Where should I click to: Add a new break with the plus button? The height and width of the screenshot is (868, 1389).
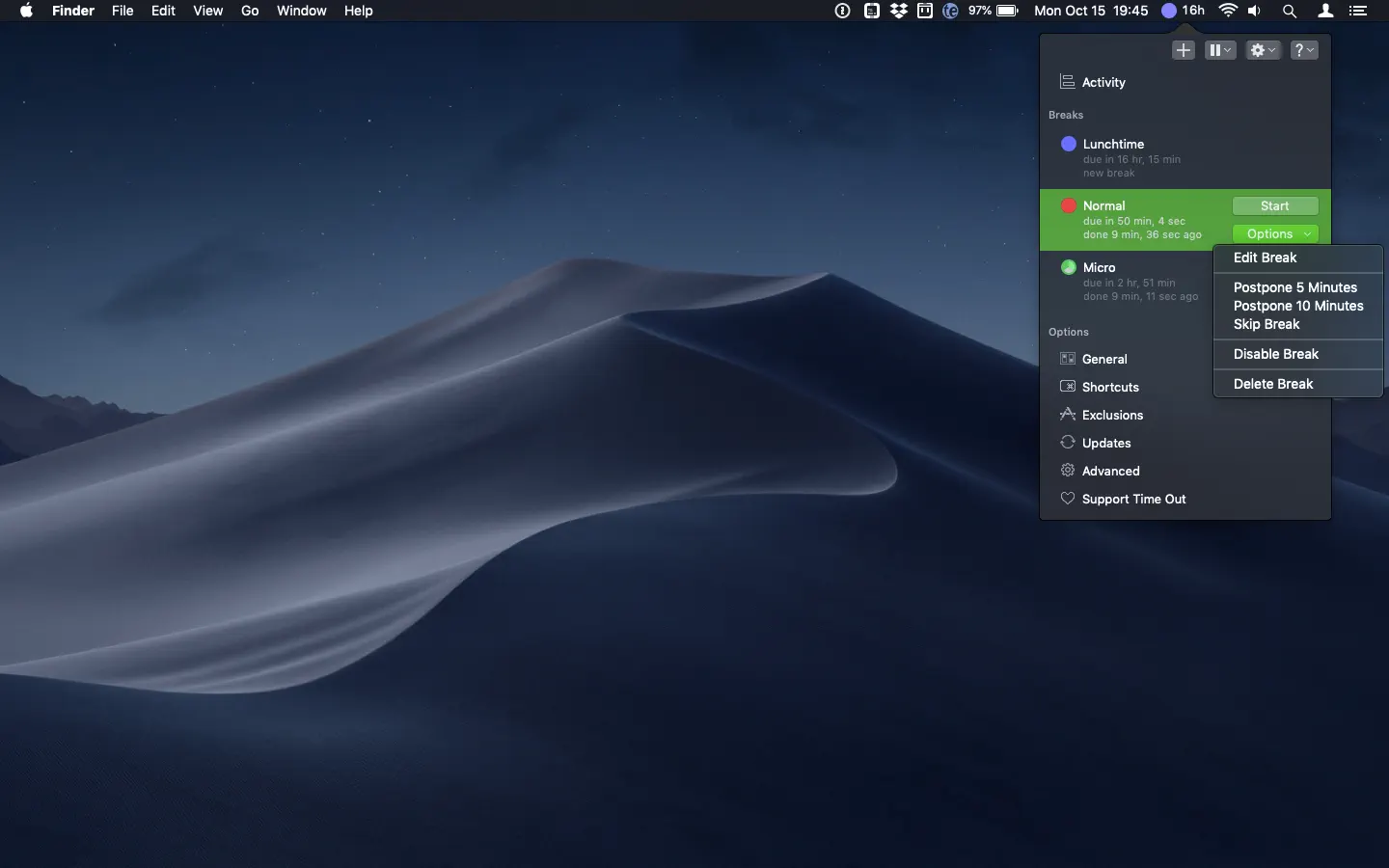pyautogui.click(x=1184, y=50)
